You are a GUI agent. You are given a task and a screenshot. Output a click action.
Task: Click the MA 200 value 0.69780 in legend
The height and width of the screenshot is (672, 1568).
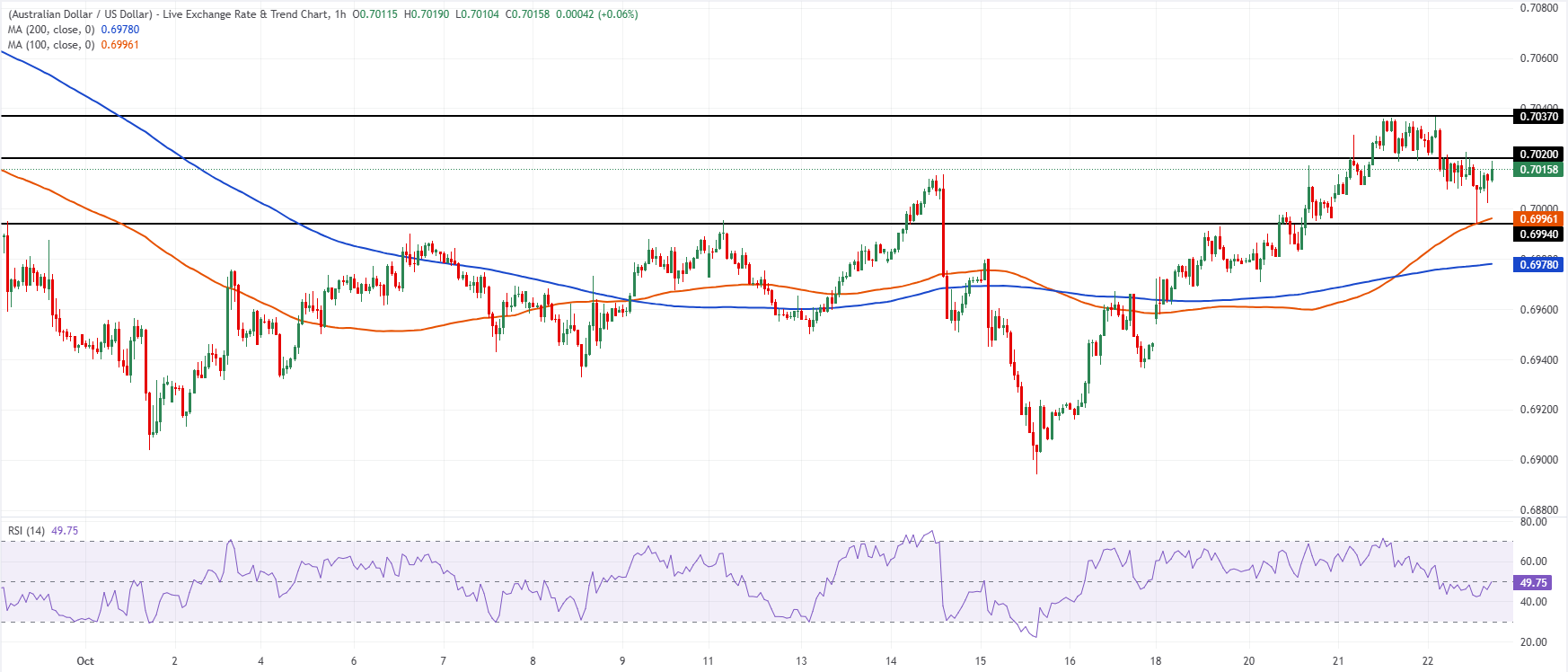click(120, 30)
